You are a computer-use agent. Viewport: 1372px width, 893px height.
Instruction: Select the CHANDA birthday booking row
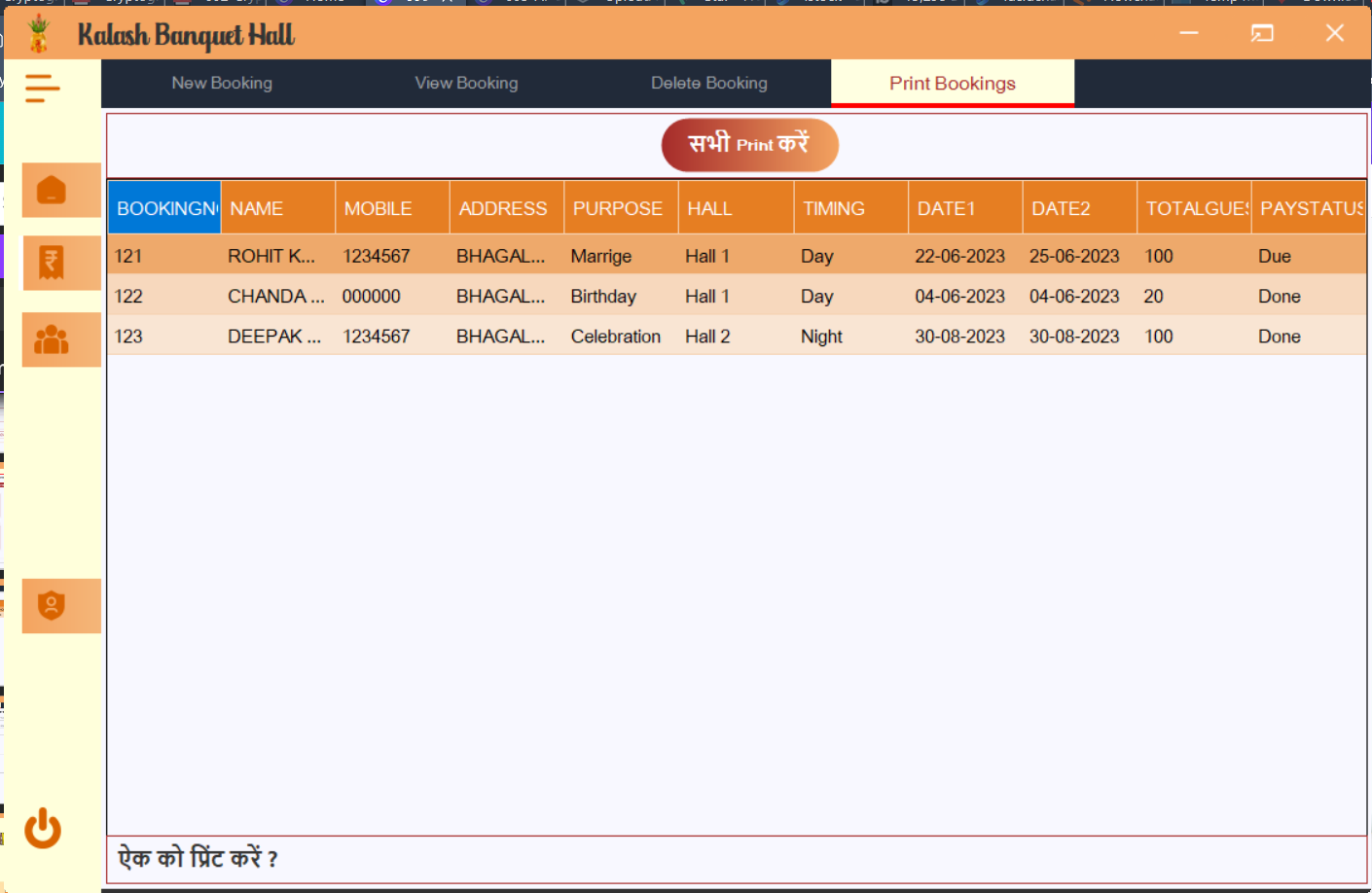pos(584,296)
